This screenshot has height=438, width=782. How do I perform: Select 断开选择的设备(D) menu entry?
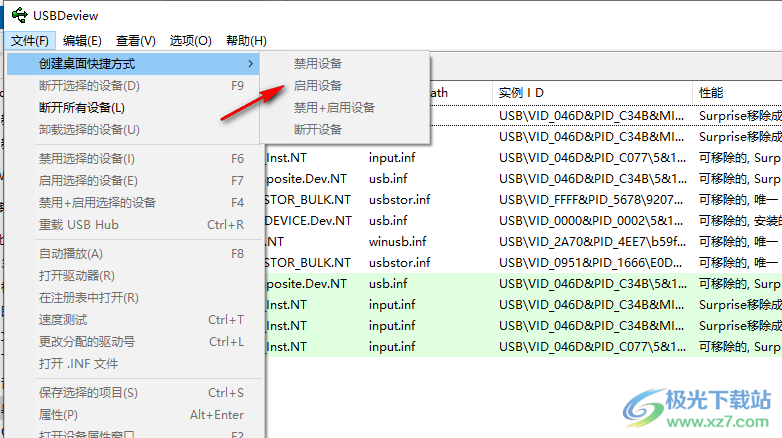[x=133, y=86]
